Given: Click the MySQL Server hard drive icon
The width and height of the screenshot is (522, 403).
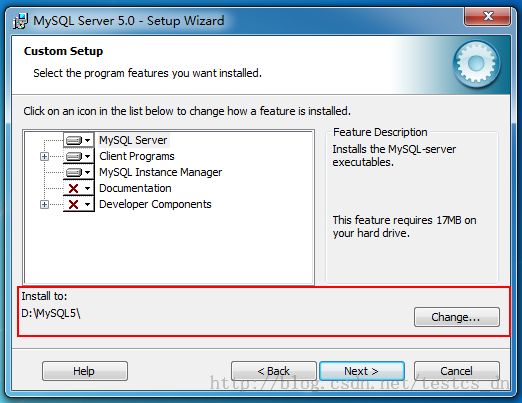Looking at the screenshot, I should [74, 140].
